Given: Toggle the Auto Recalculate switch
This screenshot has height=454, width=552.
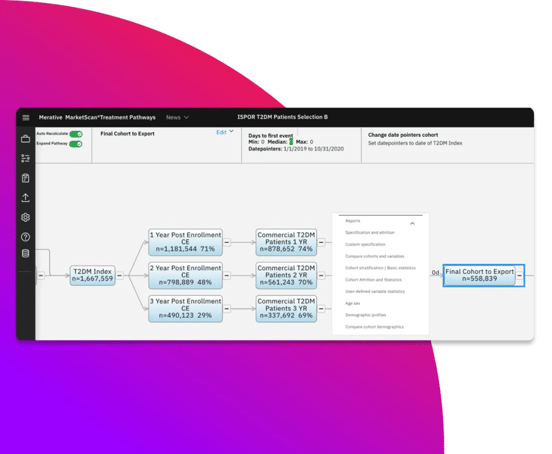Looking at the screenshot, I should (76, 134).
